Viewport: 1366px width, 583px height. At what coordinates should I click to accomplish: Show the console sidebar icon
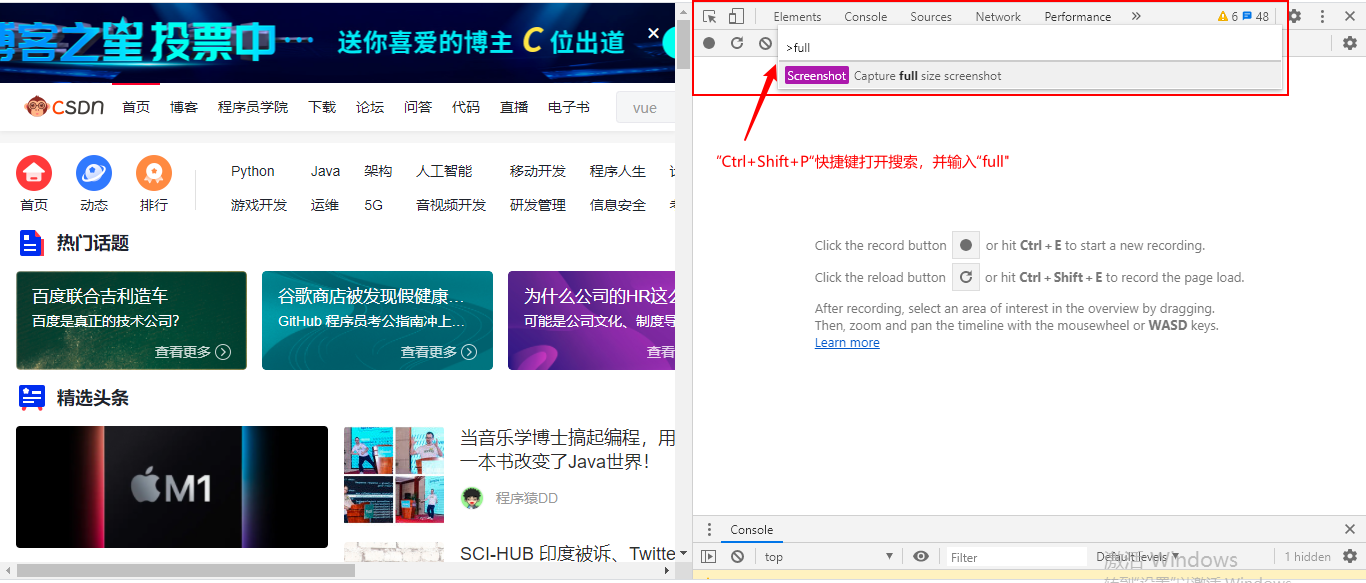pyautogui.click(x=709, y=557)
